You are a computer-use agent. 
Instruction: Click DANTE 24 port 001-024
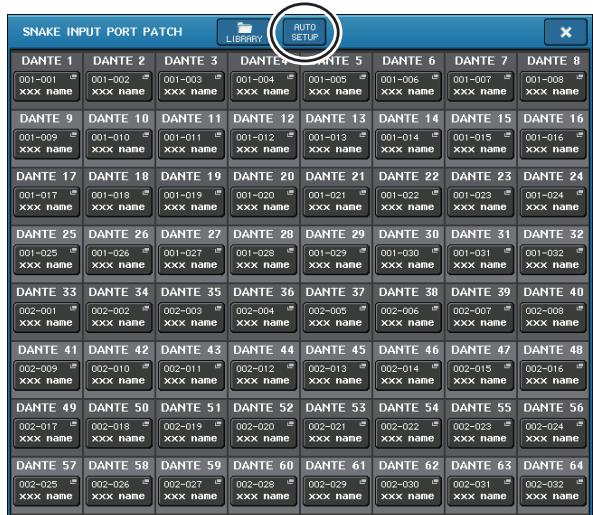[553, 202]
